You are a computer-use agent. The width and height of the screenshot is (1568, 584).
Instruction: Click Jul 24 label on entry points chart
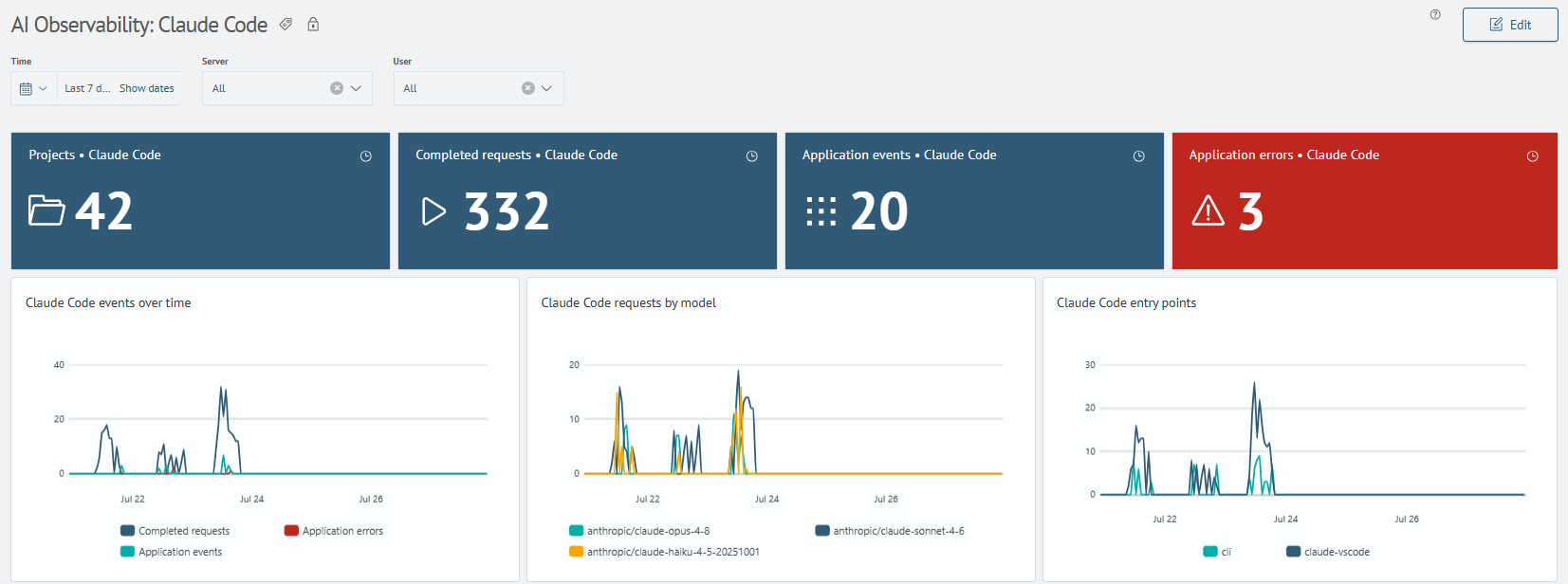1285,520
